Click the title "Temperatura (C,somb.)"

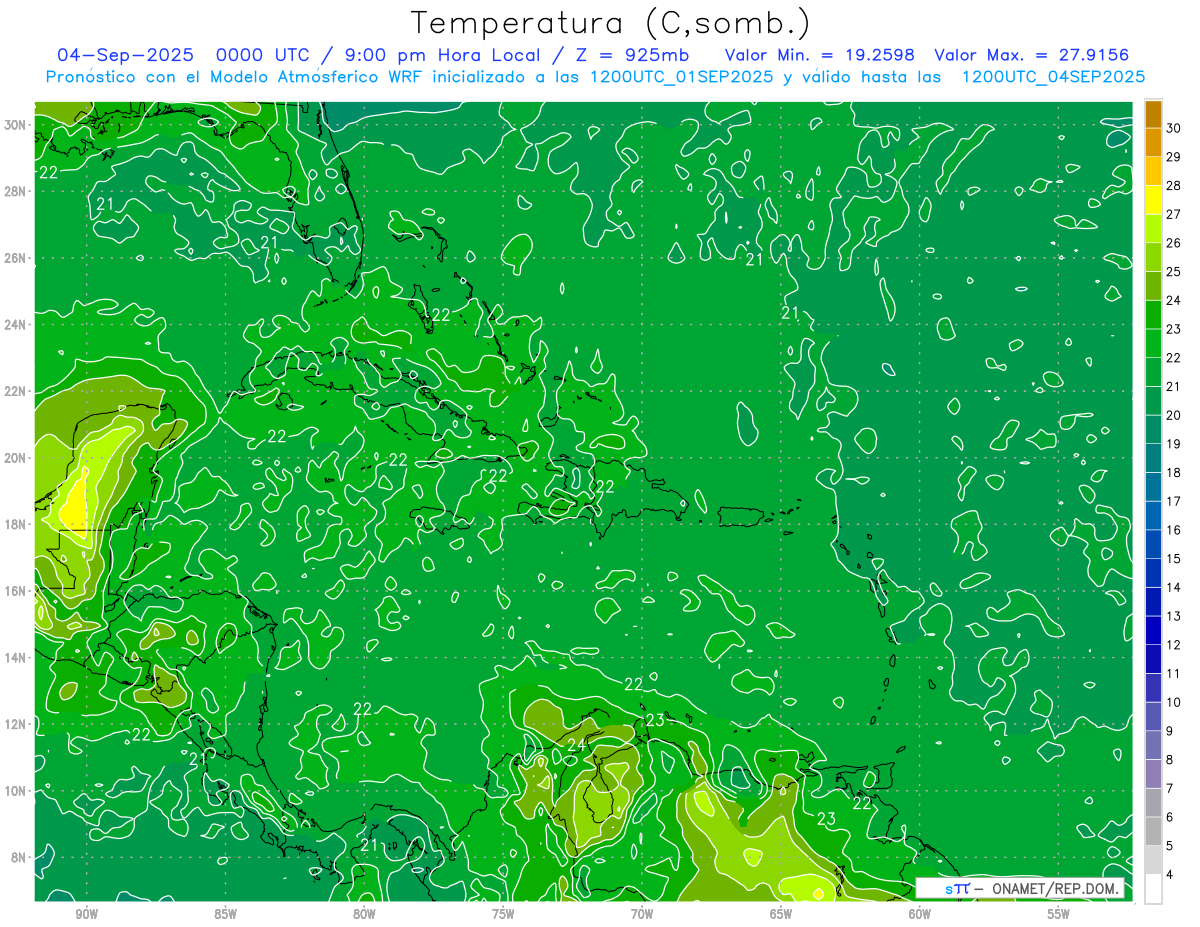[611, 23]
